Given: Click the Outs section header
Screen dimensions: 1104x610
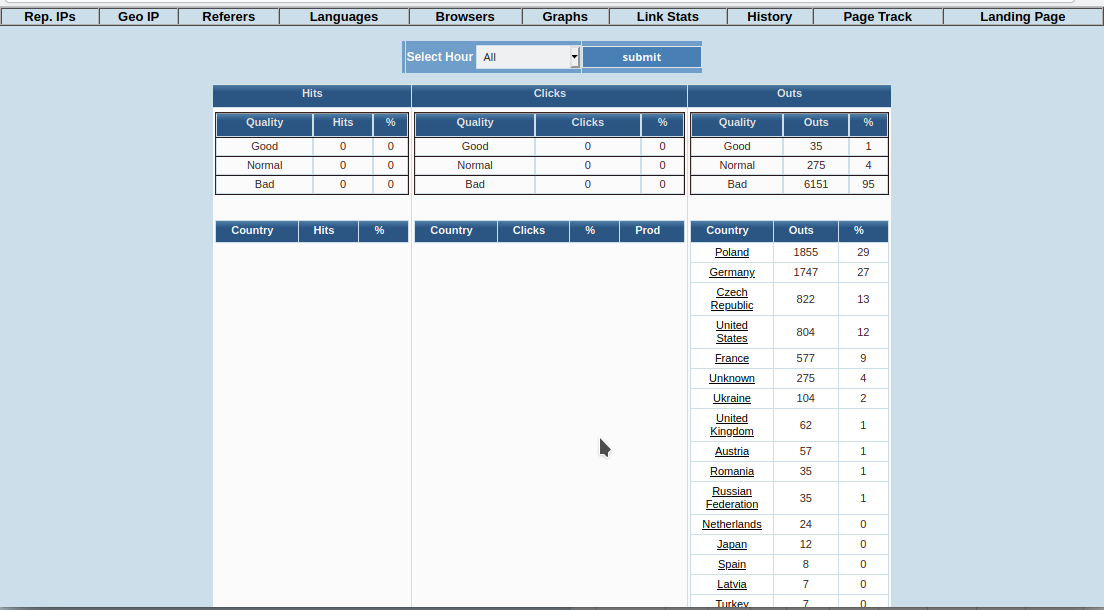Looking at the screenshot, I should tap(789, 94).
